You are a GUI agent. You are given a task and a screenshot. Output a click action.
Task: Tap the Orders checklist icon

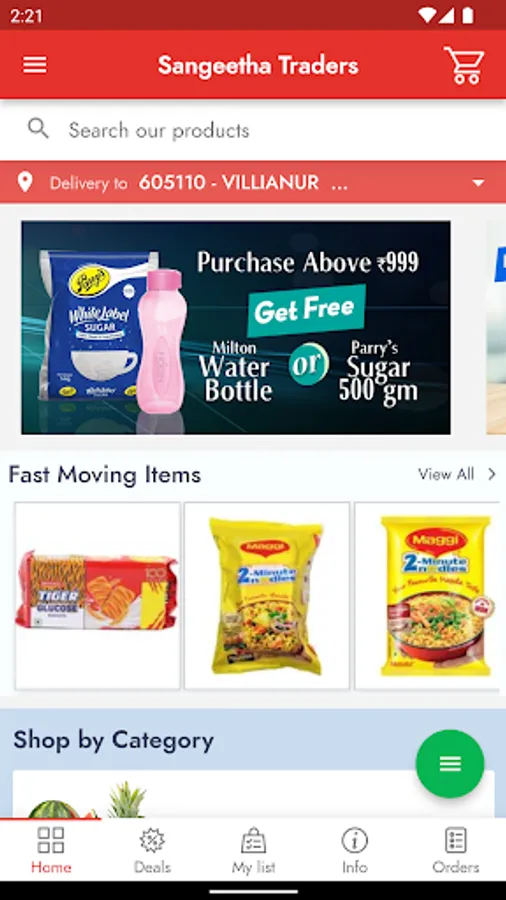pos(456,841)
